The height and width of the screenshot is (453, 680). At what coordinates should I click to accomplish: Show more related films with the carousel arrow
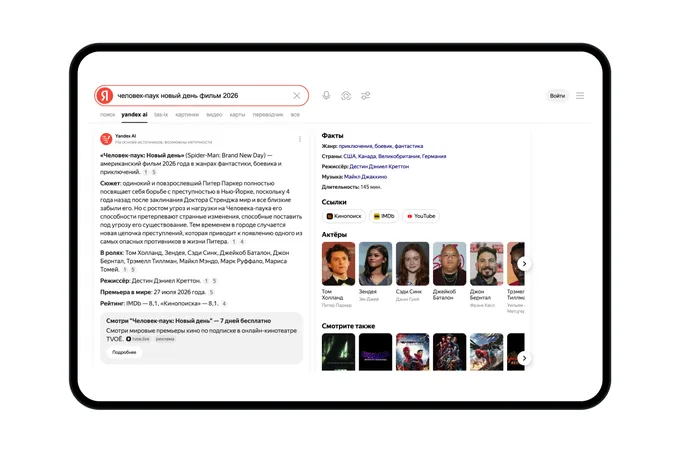click(524, 358)
